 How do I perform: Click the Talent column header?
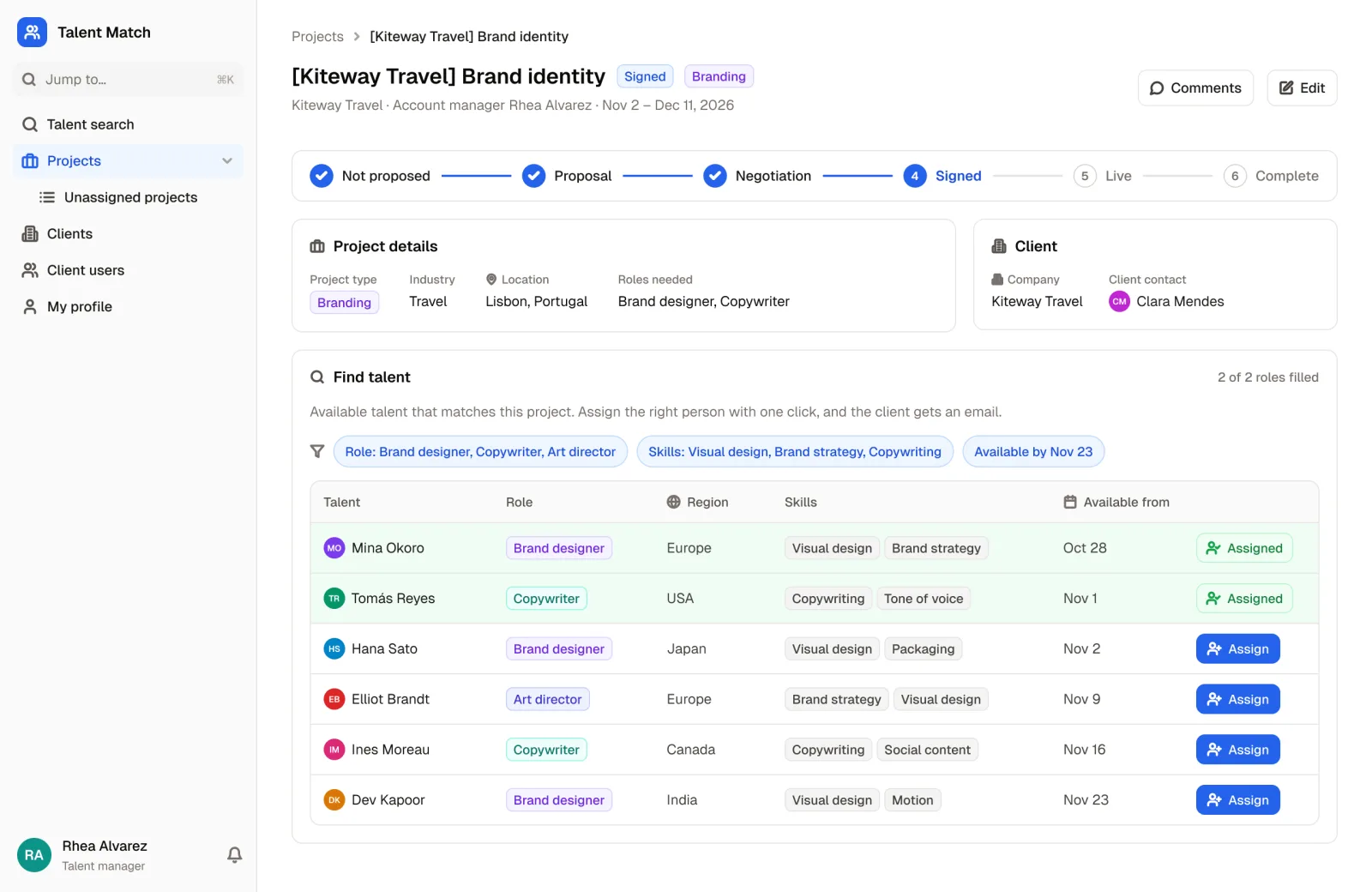coord(341,502)
